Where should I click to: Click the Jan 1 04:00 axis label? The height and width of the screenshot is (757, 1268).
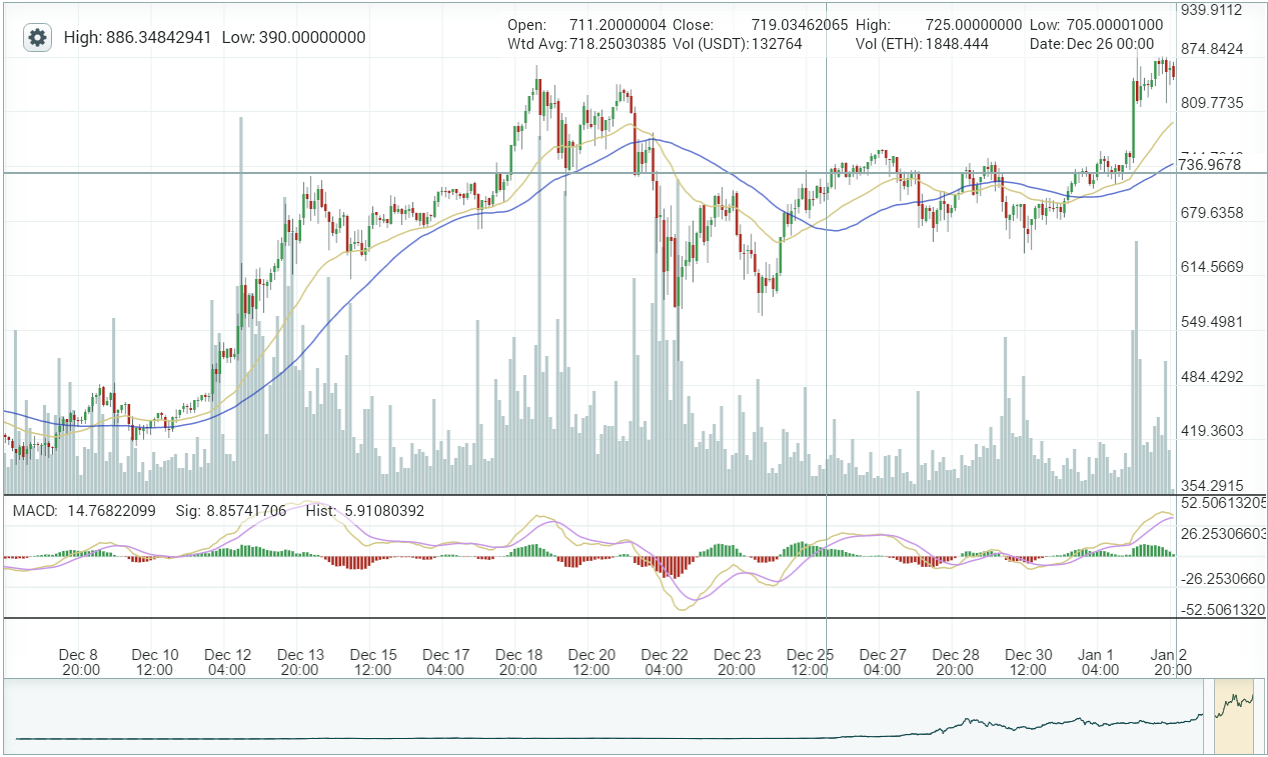click(x=1099, y=662)
